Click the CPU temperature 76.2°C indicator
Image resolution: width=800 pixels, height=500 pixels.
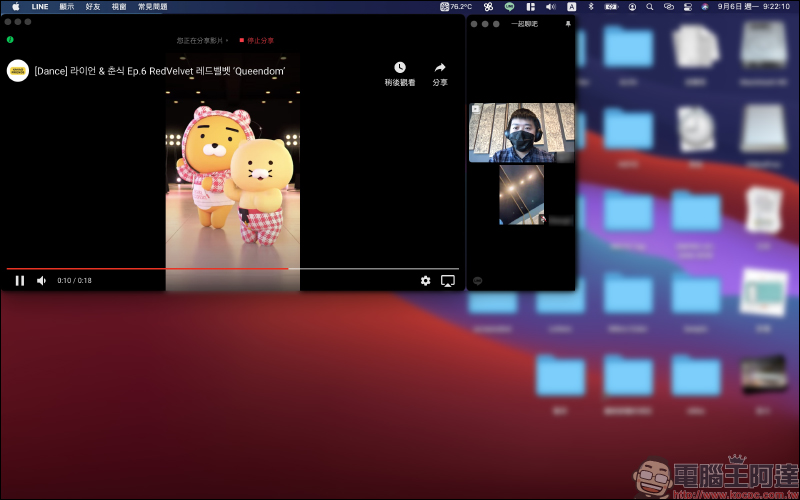pyautogui.click(x=456, y=7)
